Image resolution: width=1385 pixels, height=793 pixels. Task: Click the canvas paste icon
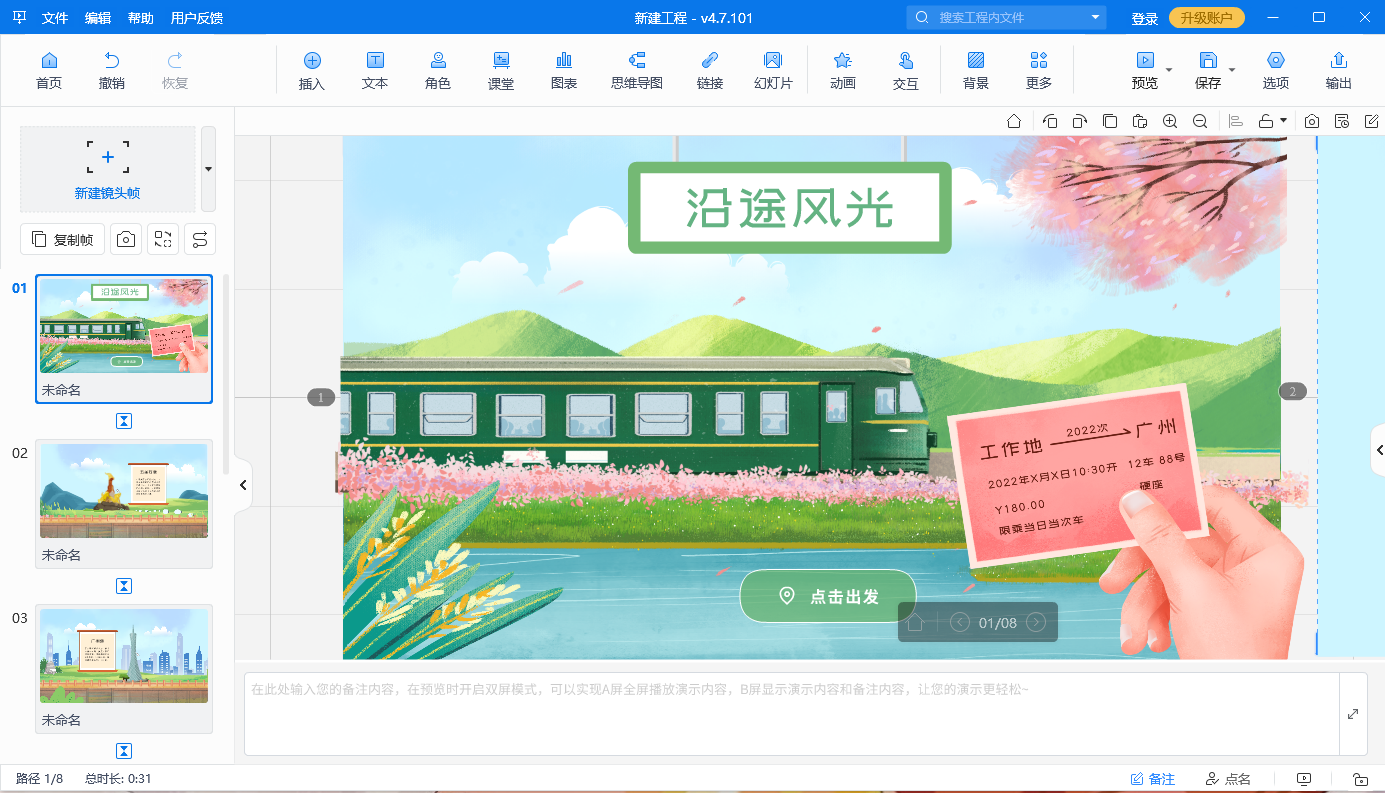pos(1140,121)
